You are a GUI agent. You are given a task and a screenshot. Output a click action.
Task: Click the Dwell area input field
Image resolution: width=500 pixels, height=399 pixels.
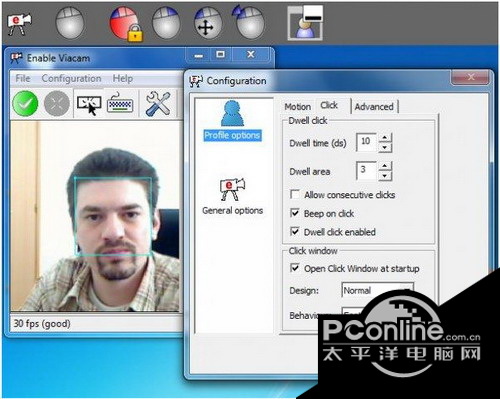(x=367, y=171)
